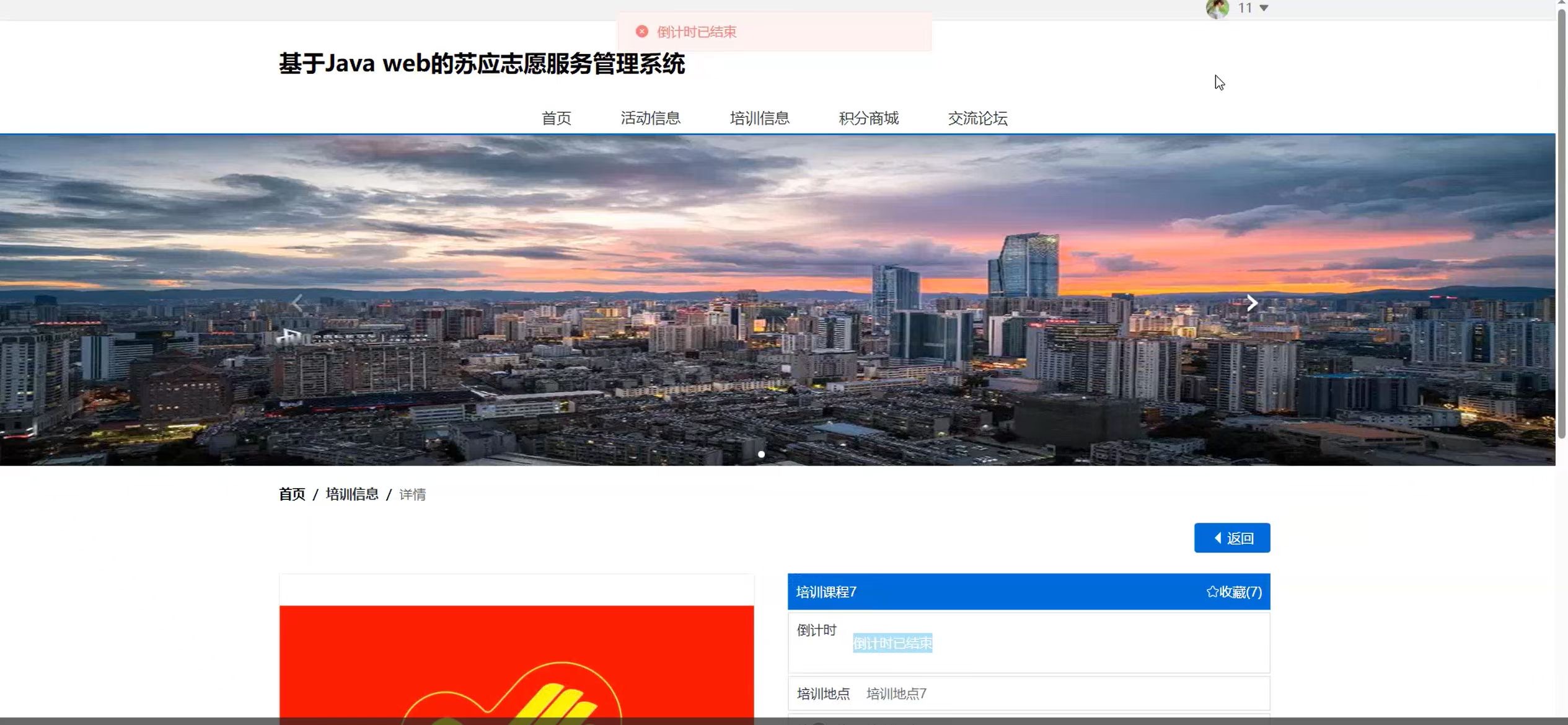Open the 首页 navigation menu item
1568x725 pixels.
pos(556,118)
